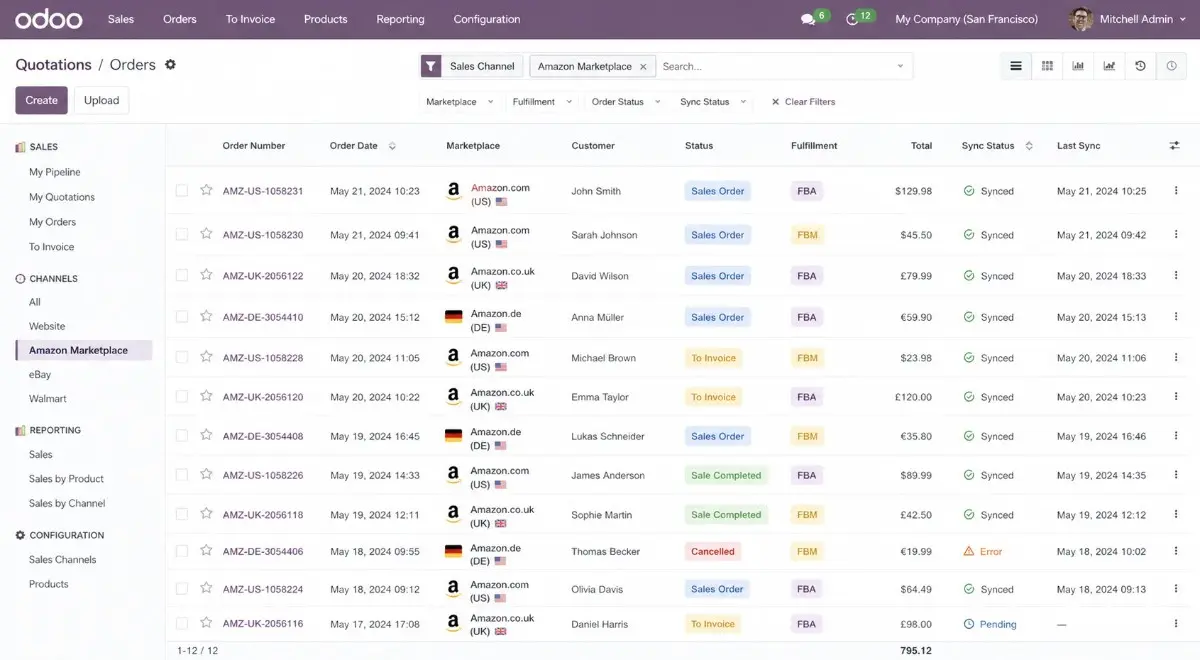Click the Create button
The width and height of the screenshot is (1200, 660).
[x=41, y=100]
